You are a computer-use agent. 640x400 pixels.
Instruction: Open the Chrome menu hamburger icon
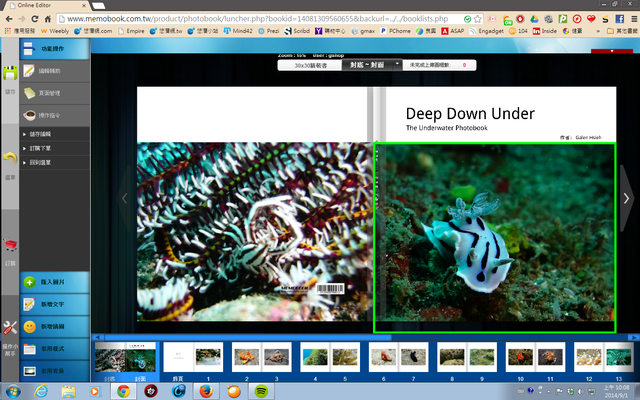[634, 19]
